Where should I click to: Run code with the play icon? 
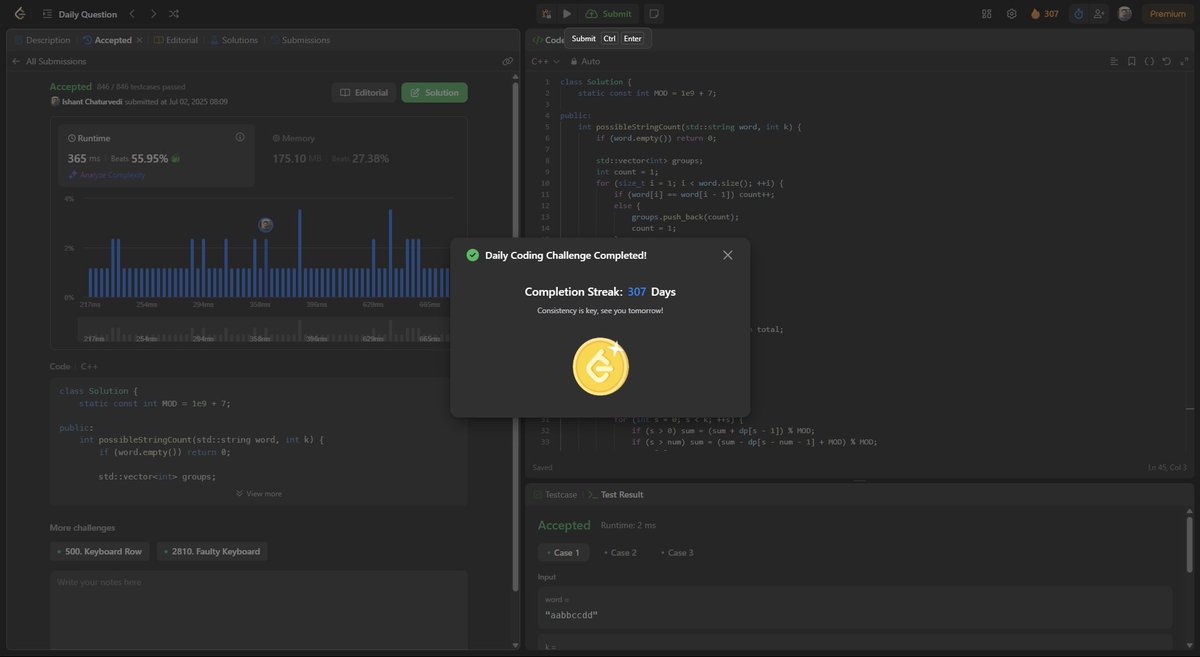567,14
